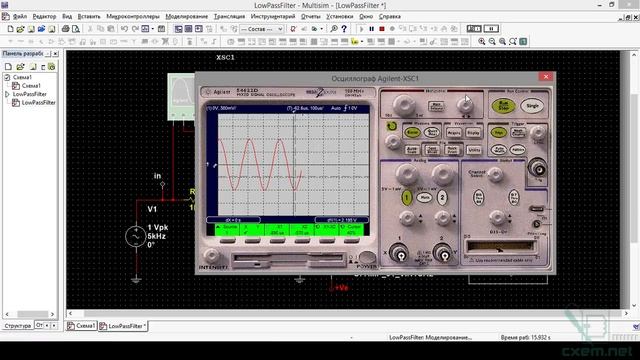Switch to the Структура panel tab
The image size is (640, 360).
[x=18, y=326]
